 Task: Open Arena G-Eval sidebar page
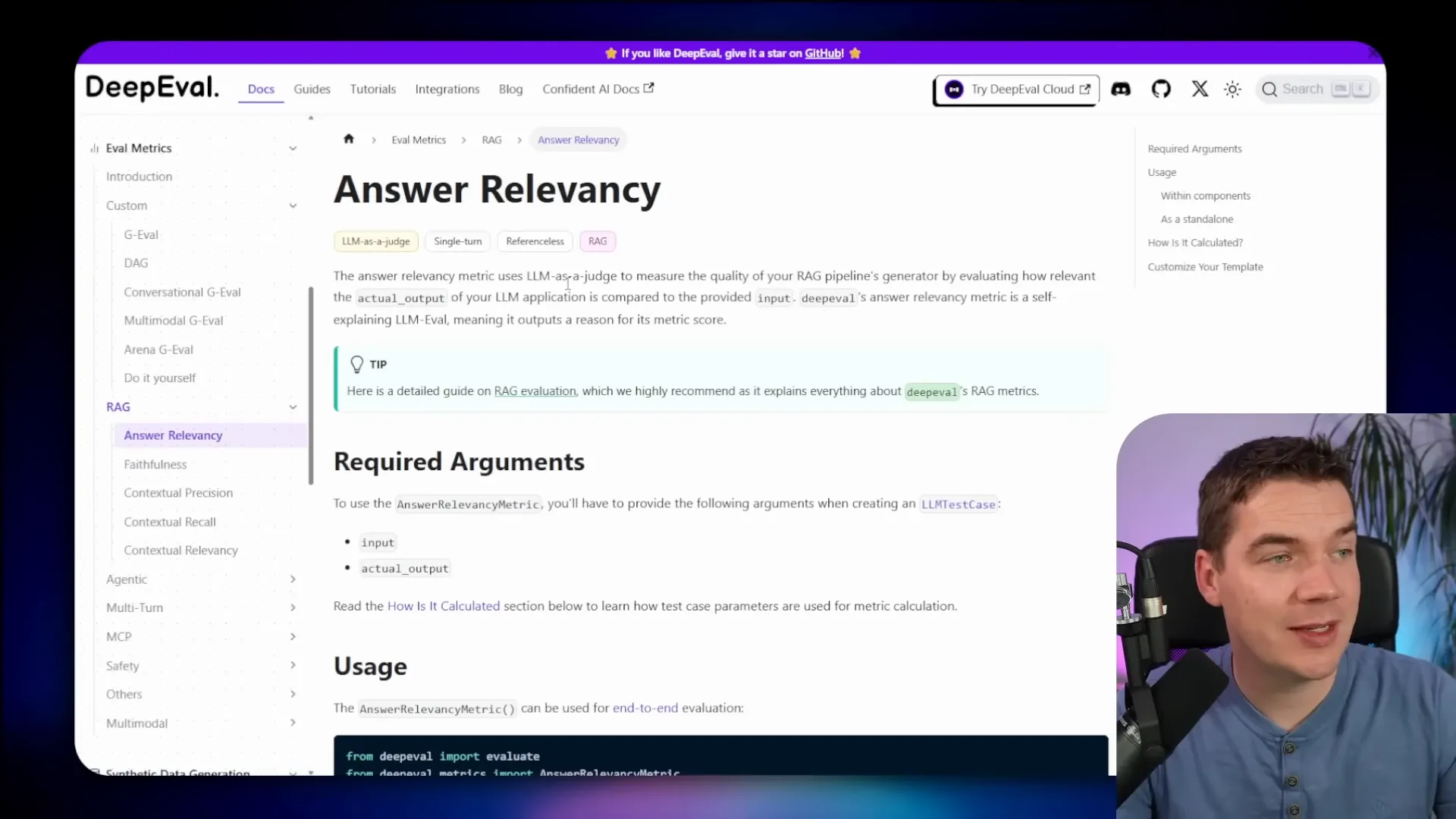[158, 350]
